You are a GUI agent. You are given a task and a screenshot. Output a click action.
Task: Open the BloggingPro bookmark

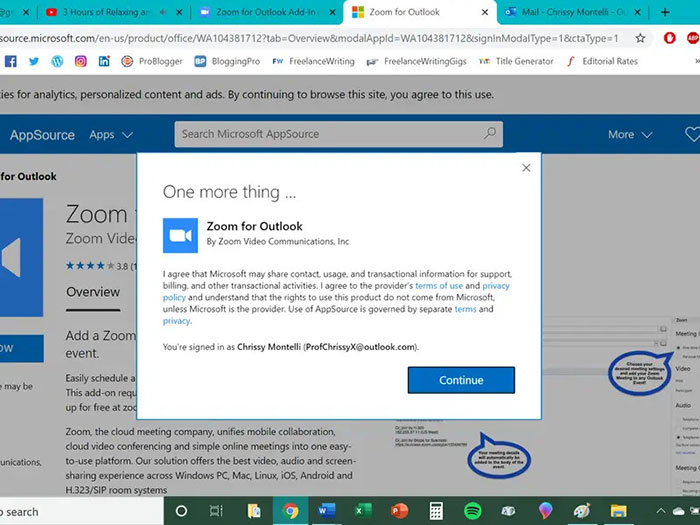click(227, 61)
